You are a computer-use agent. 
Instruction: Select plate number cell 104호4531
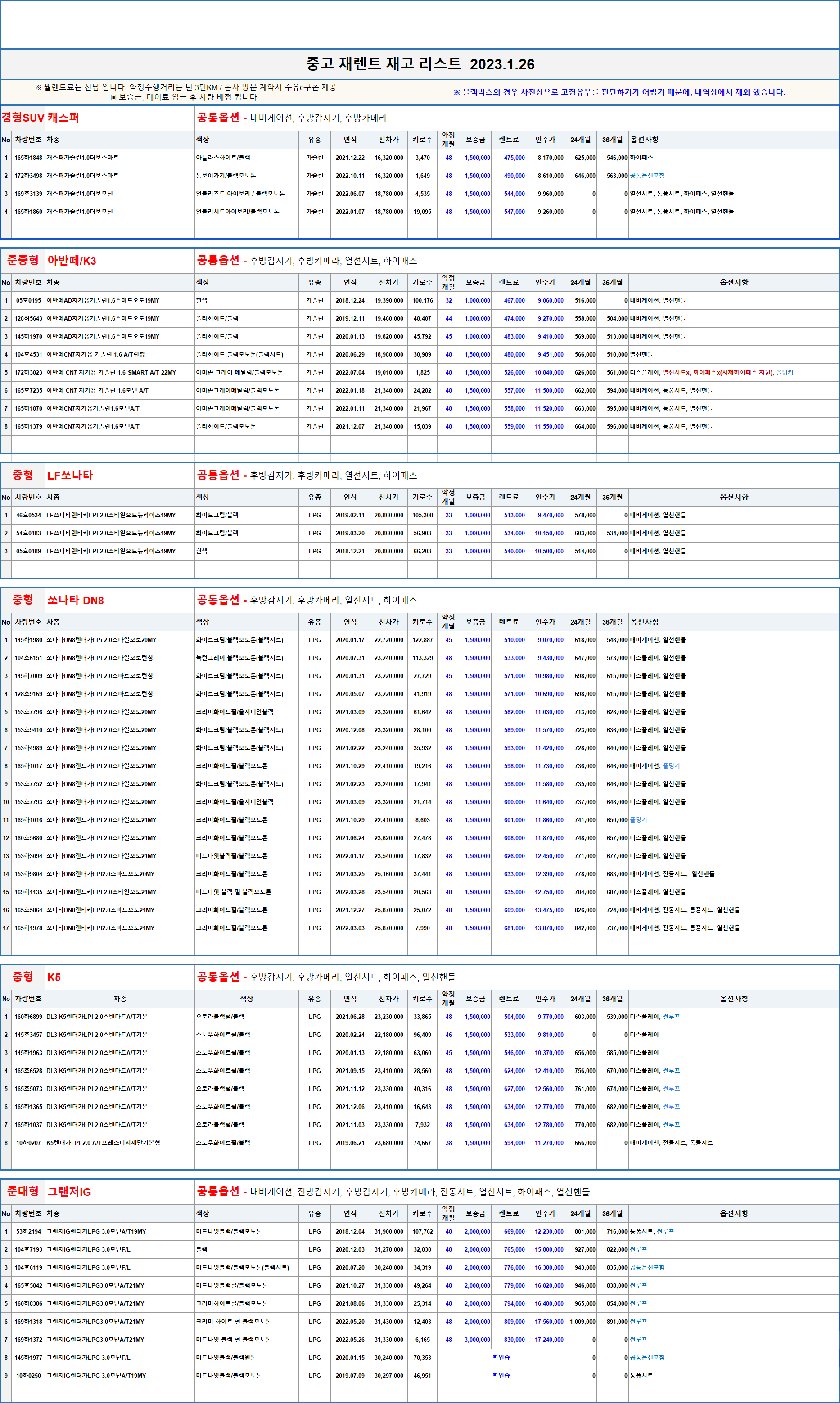(28, 354)
